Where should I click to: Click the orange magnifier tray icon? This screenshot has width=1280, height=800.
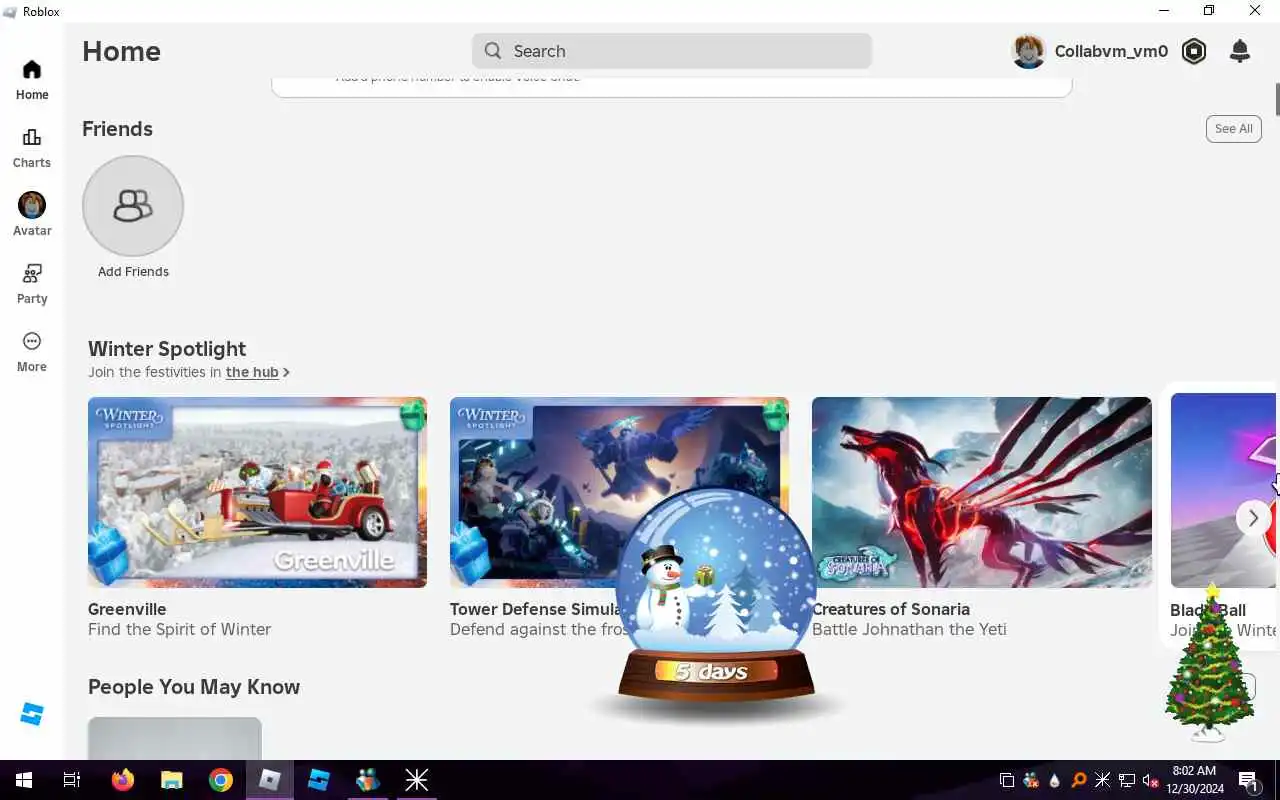click(1078, 780)
